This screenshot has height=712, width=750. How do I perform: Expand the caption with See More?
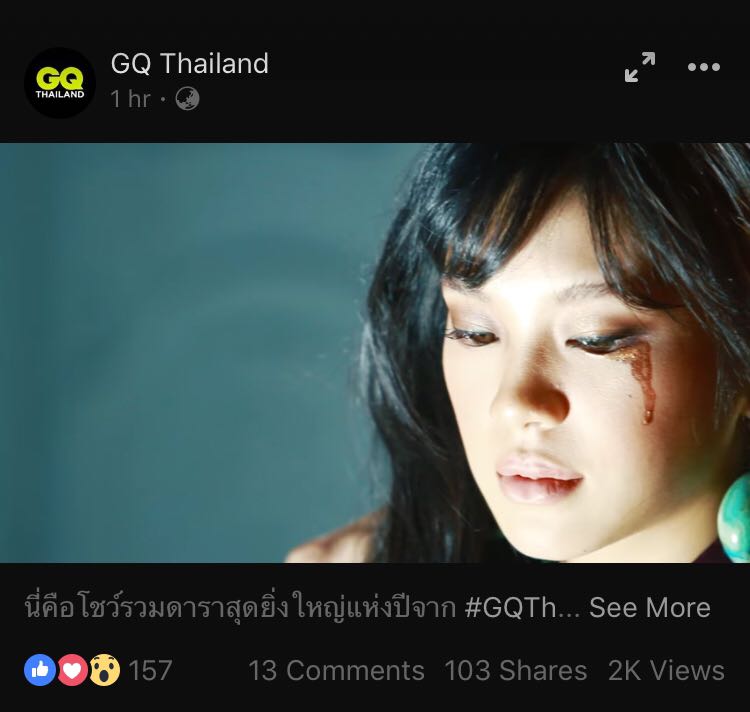pyautogui.click(x=650, y=608)
